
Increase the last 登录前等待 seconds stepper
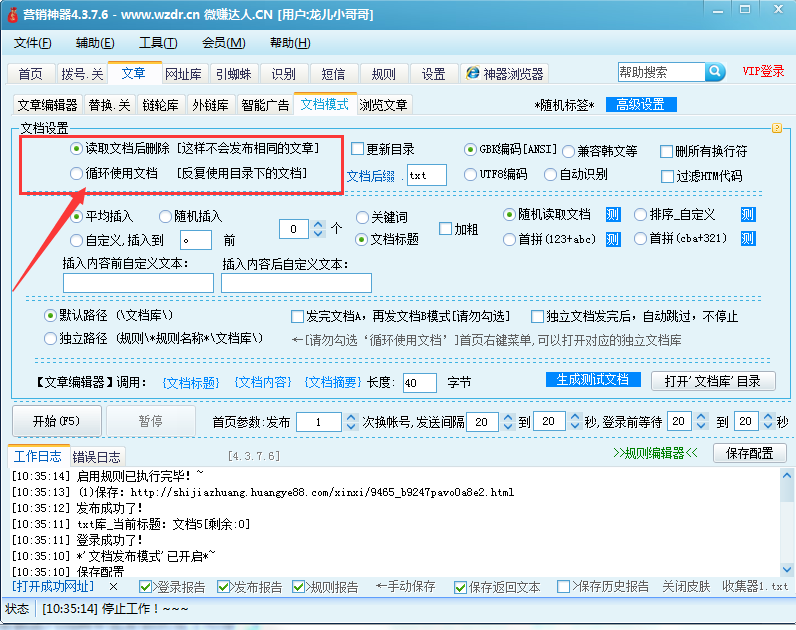pos(768,416)
